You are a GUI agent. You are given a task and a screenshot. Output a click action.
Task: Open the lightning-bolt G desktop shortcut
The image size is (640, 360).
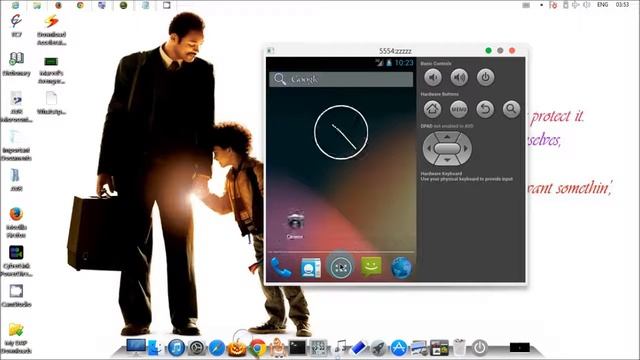coord(16,25)
